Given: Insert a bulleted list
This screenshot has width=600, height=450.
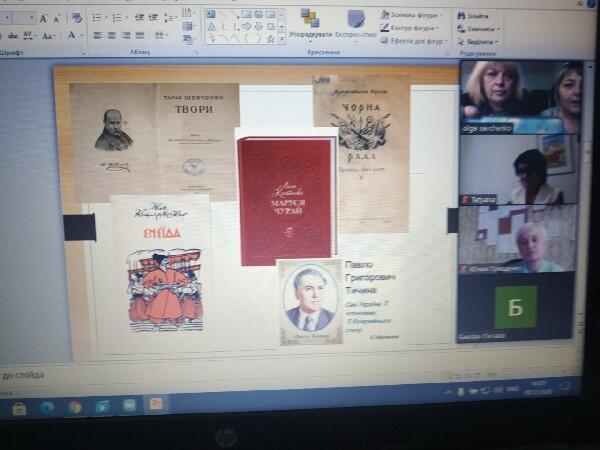Looking at the screenshot, I should point(98,18).
